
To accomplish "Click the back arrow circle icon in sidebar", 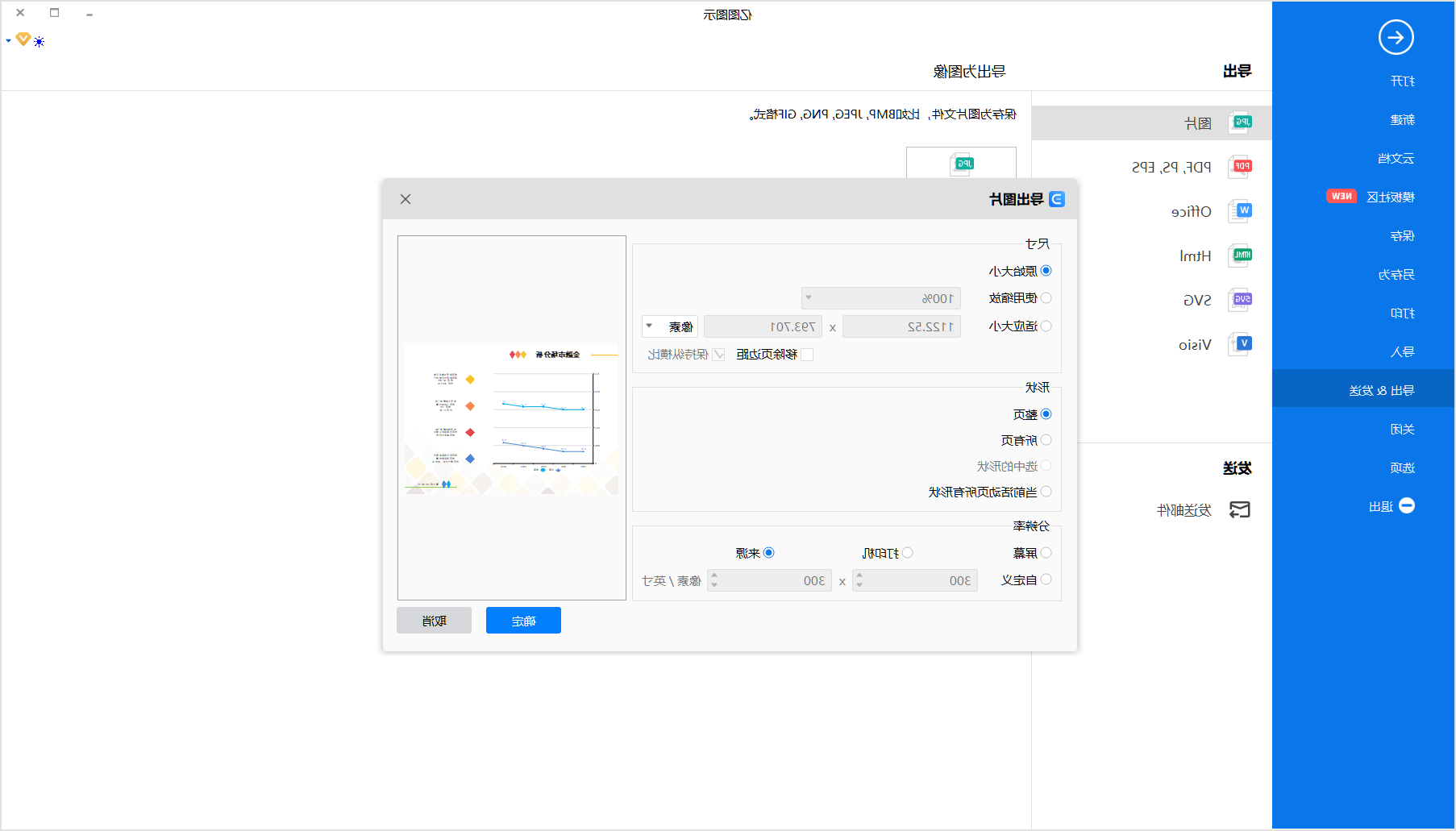I will tap(1396, 37).
